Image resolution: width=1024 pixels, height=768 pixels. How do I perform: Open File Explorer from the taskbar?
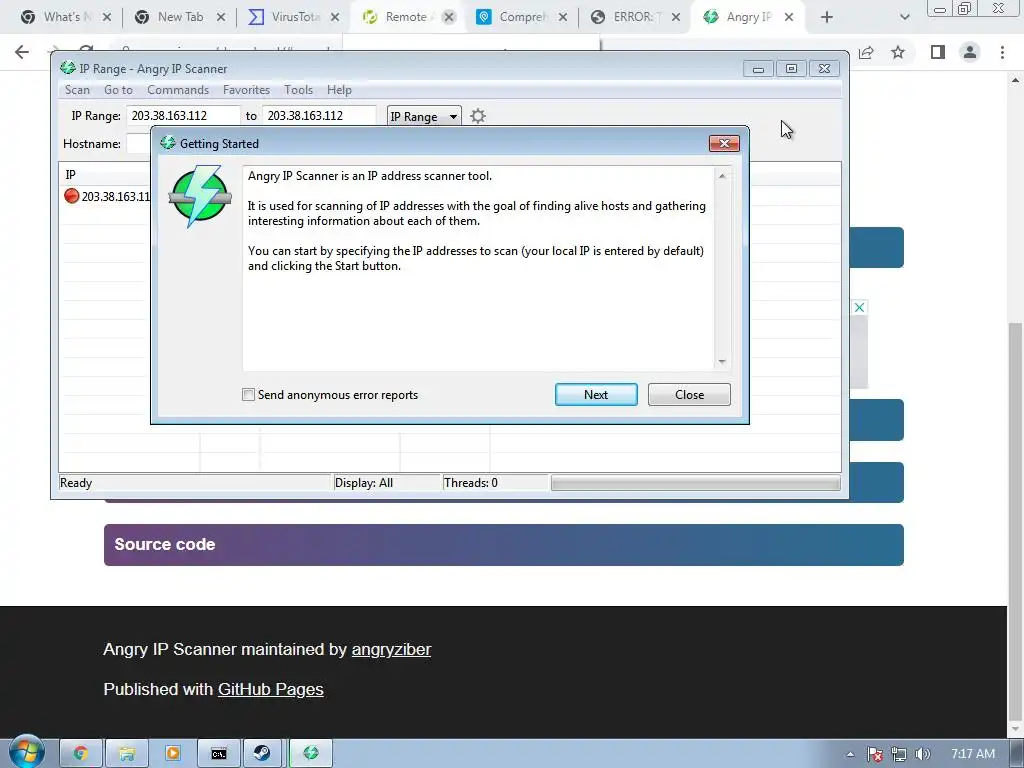127,754
